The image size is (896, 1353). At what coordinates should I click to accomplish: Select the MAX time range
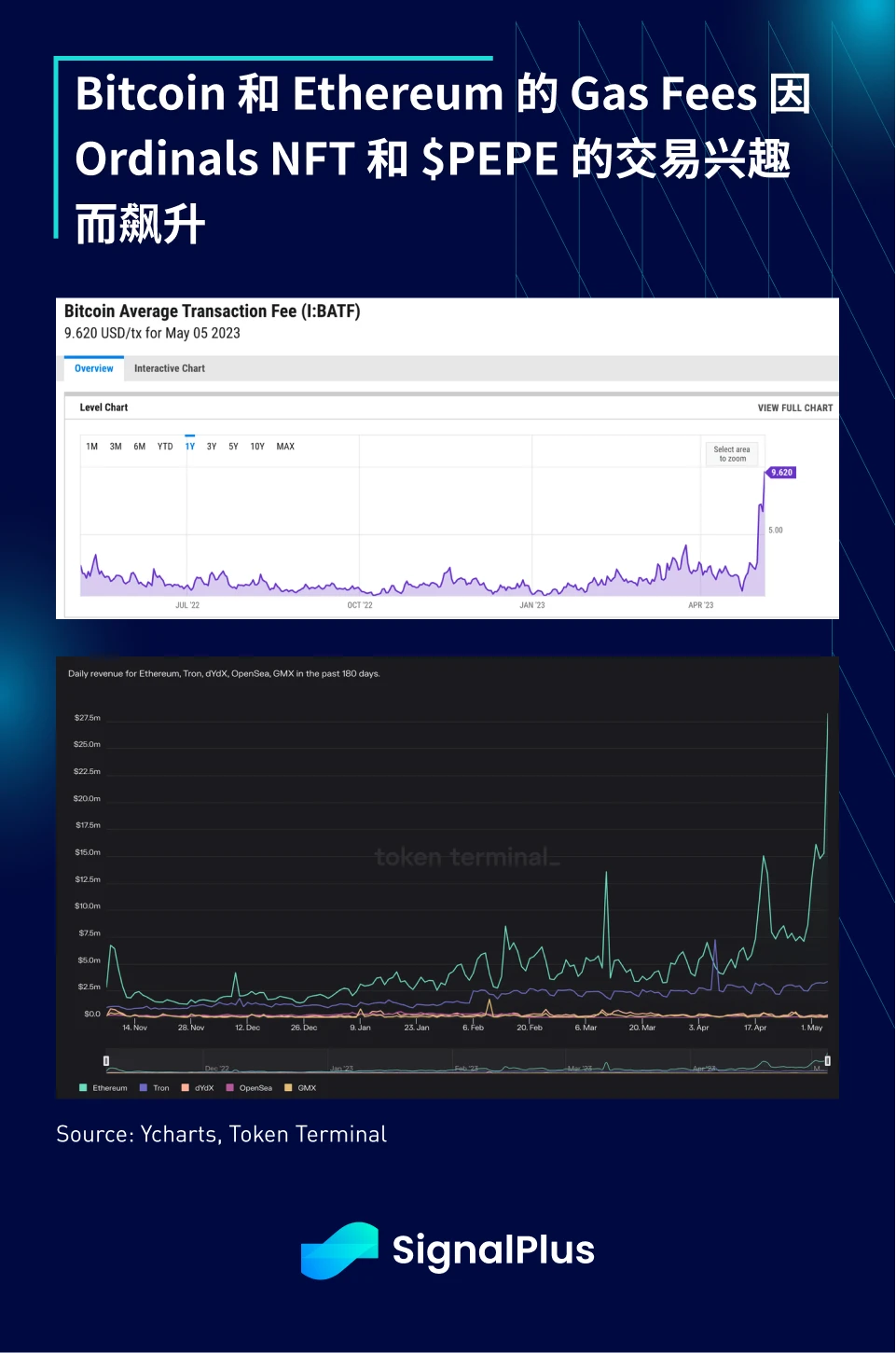click(x=285, y=447)
